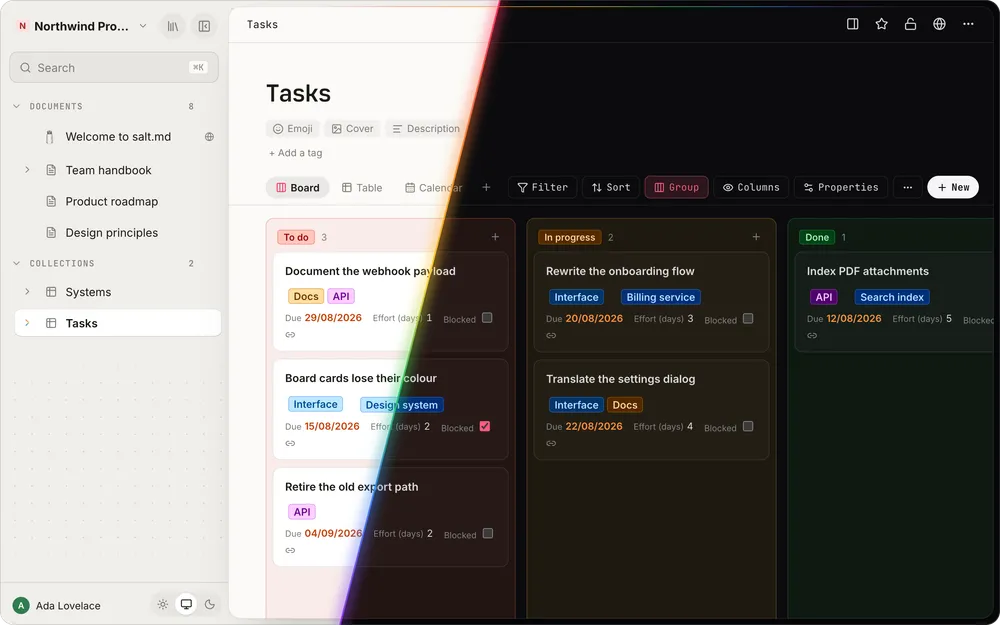Click Northwind workspace logo icon
The image size is (1000, 625).
click(23, 26)
